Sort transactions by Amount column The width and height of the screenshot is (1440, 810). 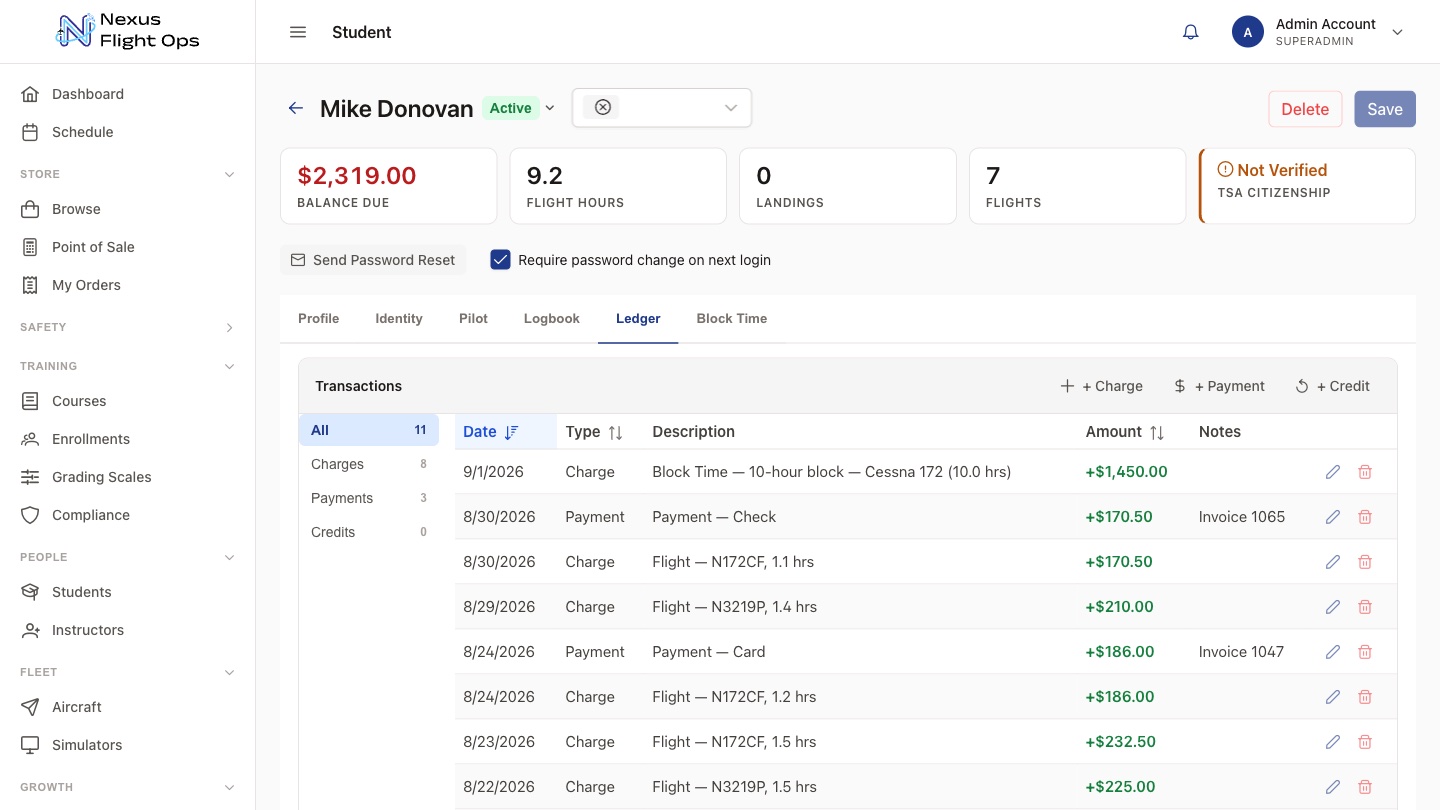[x=1125, y=432]
